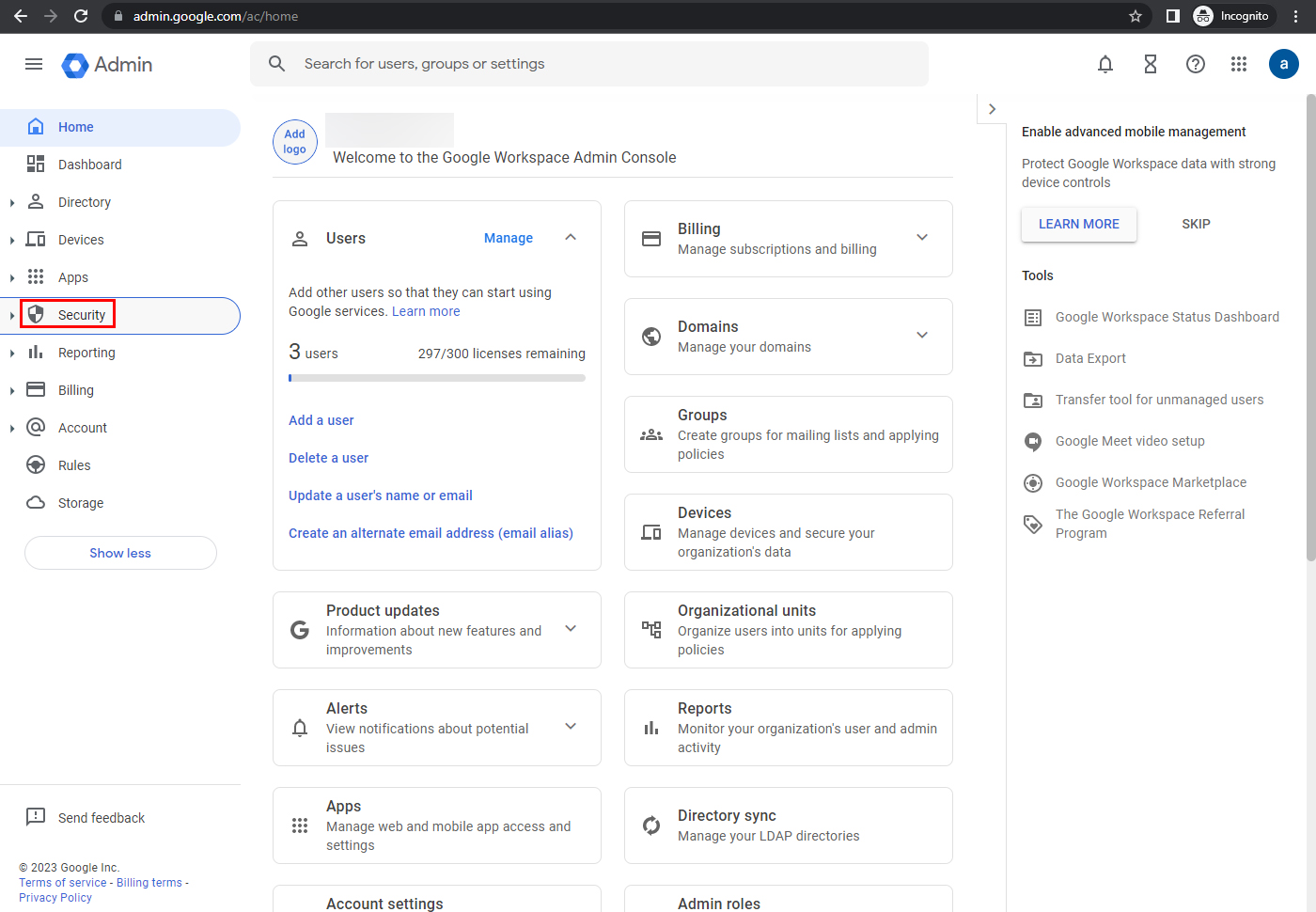Click LEARN MORE about mobile management
Screen dimensions: 1316x912
pyautogui.click(x=1079, y=224)
